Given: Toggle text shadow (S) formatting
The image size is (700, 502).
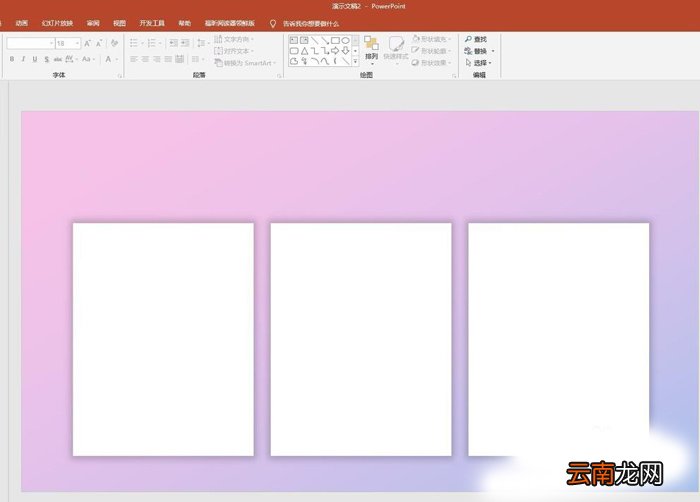Looking at the screenshot, I should coord(46,59).
